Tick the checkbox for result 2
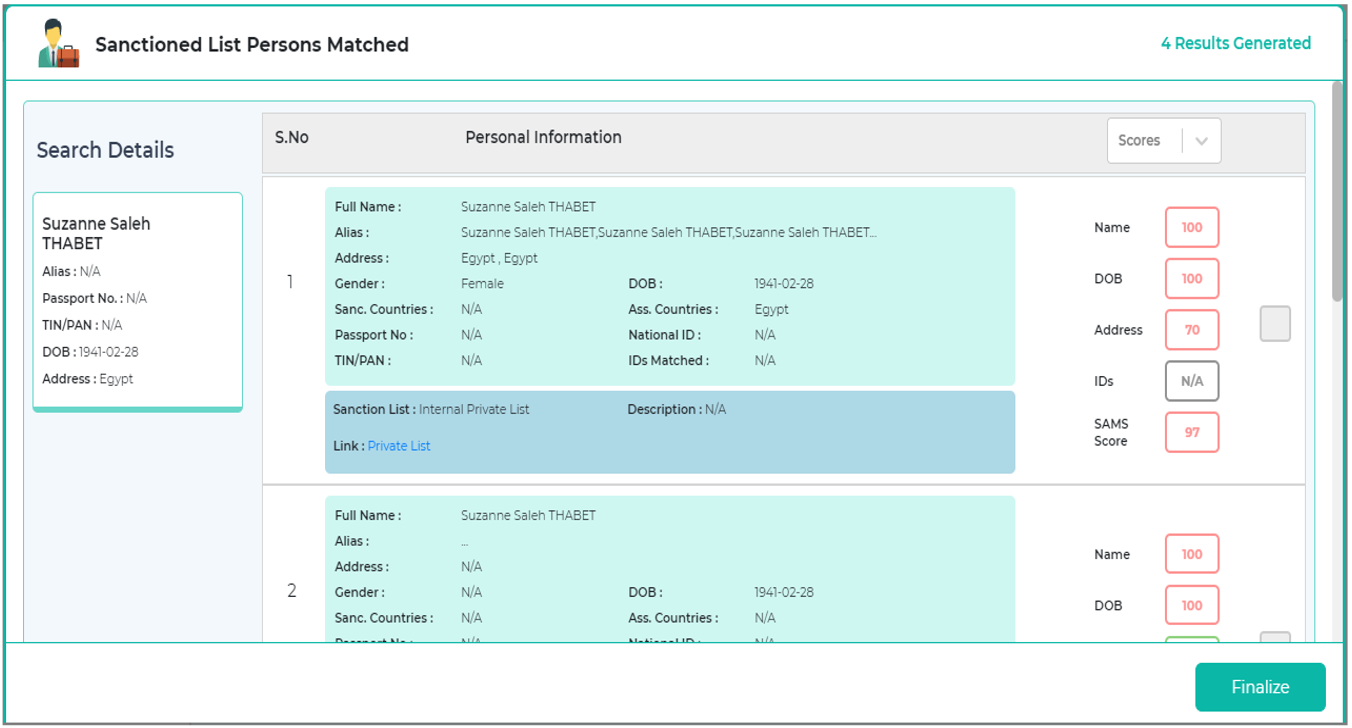This screenshot has height=728, width=1352. point(1274,638)
